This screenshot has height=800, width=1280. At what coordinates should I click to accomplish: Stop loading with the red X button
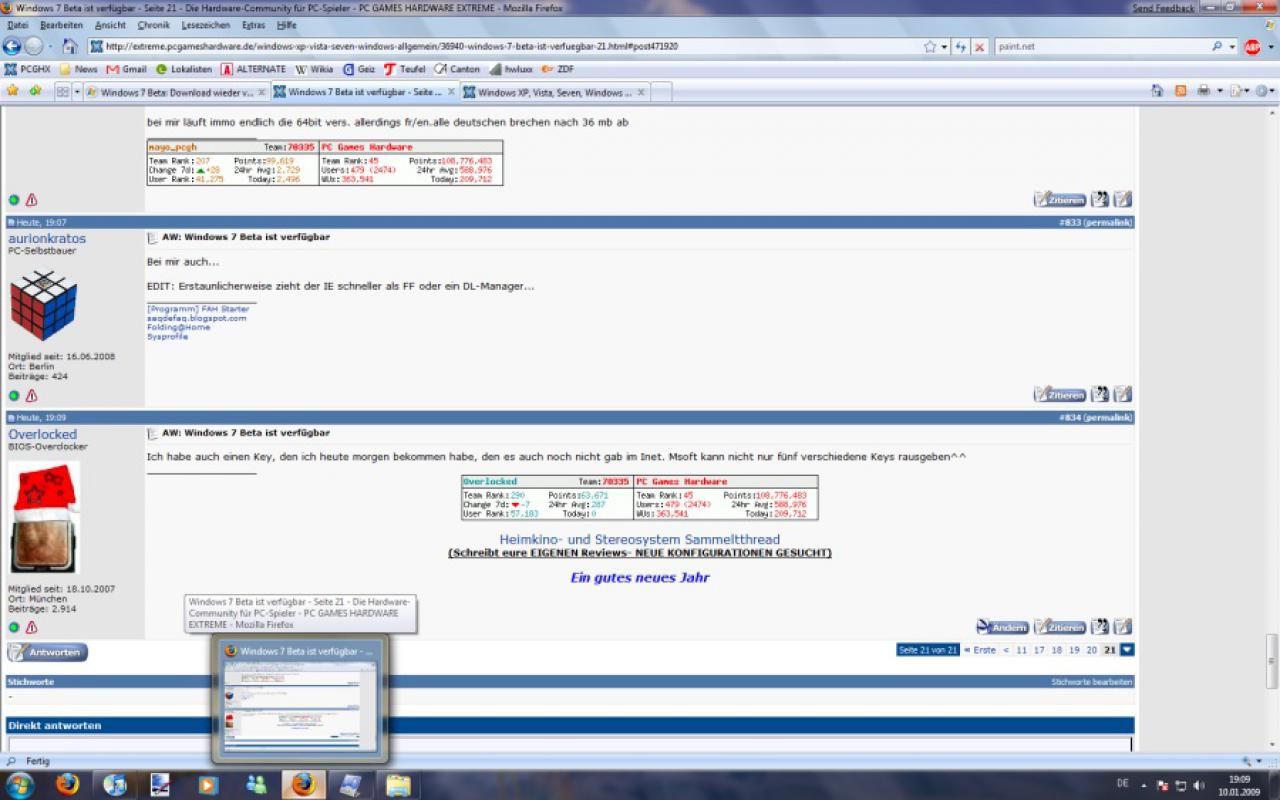pos(979,46)
